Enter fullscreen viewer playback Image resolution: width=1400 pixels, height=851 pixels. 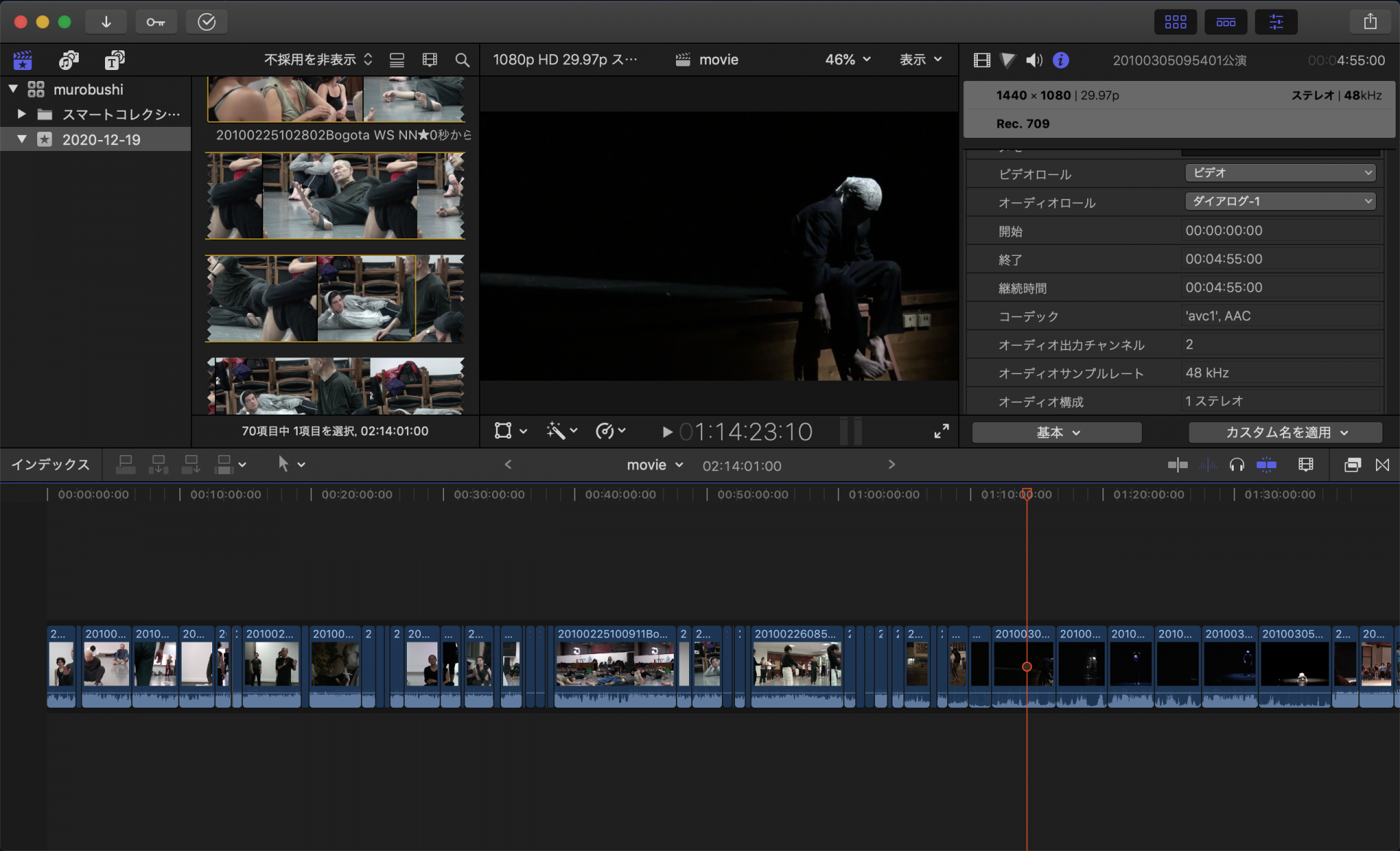point(941,431)
